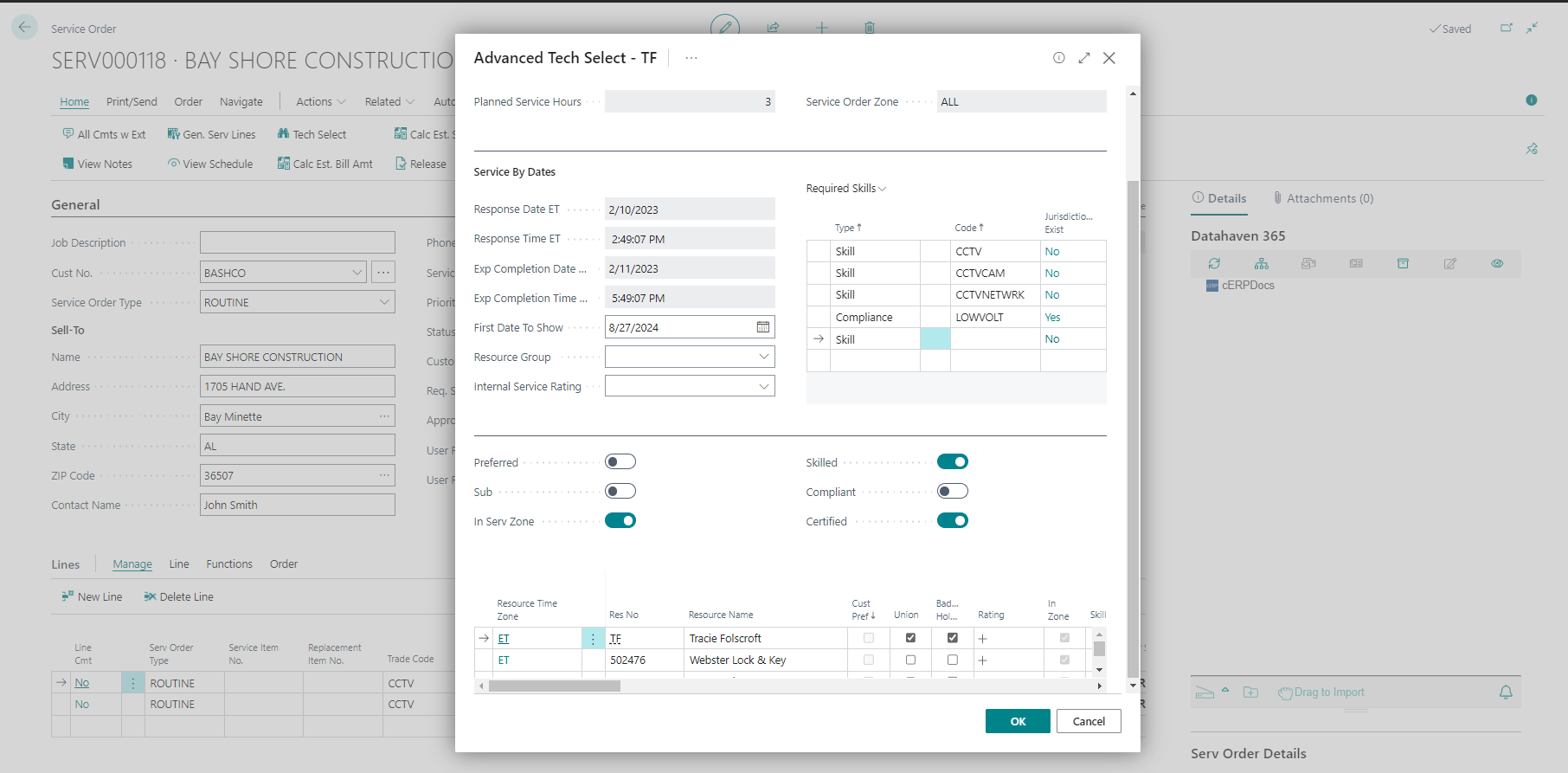Image resolution: width=1568 pixels, height=773 pixels.
Task: Toggle the Preferred switch
Action: 620,462
